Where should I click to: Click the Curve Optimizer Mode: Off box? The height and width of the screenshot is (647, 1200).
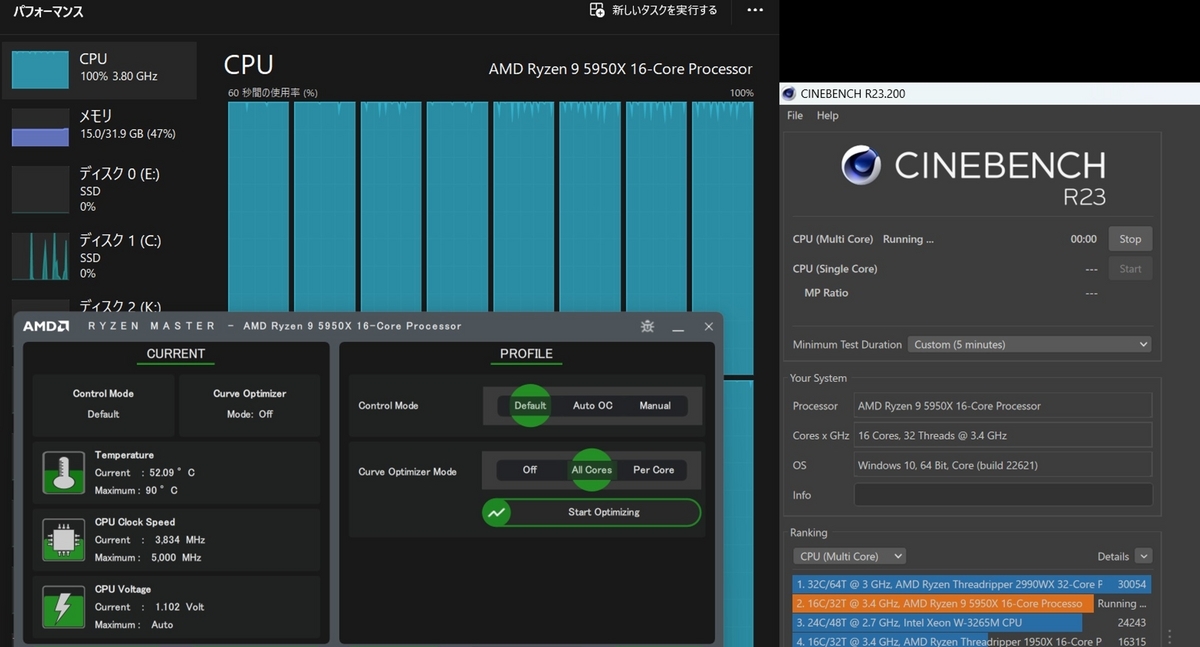click(249, 404)
